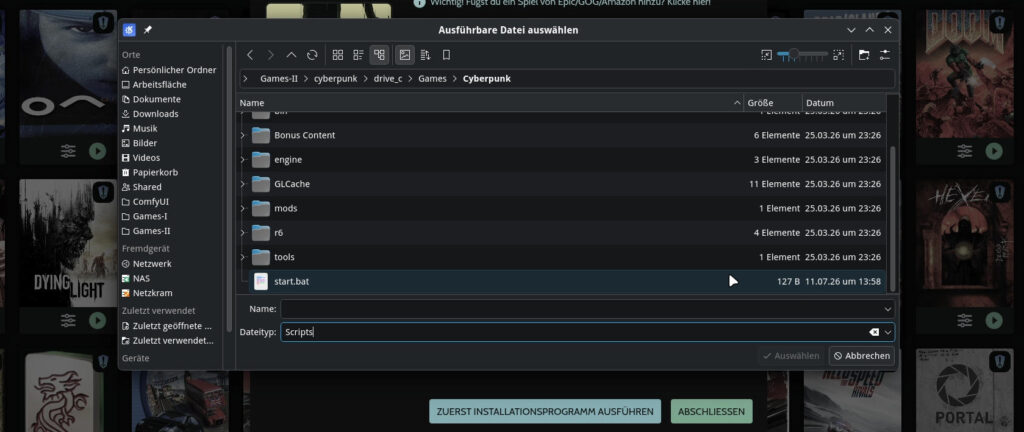Image resolution: width=1024 pixels, height=432 pixels.
Task: Go to parent folder with up arrow
Action: (292, 55)
